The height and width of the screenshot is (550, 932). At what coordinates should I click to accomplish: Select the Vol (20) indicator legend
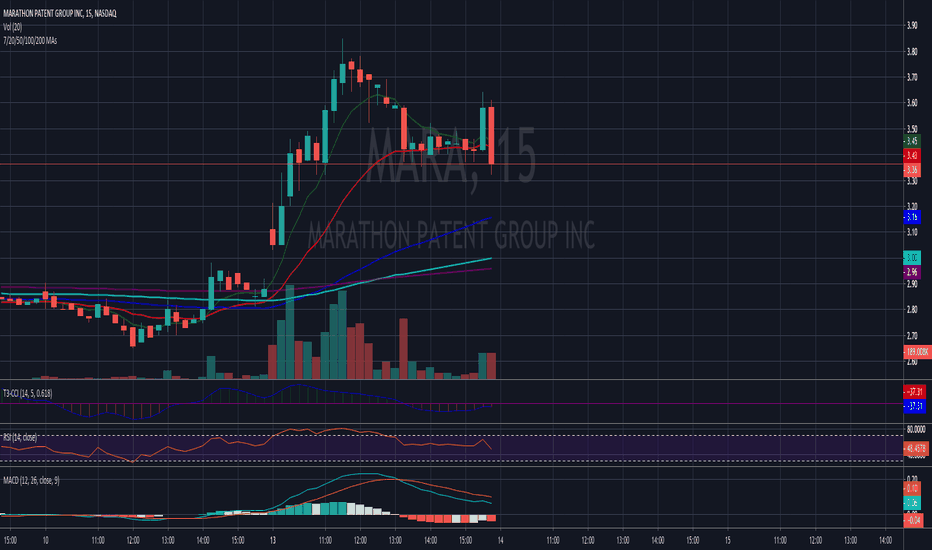click(12, 27)
